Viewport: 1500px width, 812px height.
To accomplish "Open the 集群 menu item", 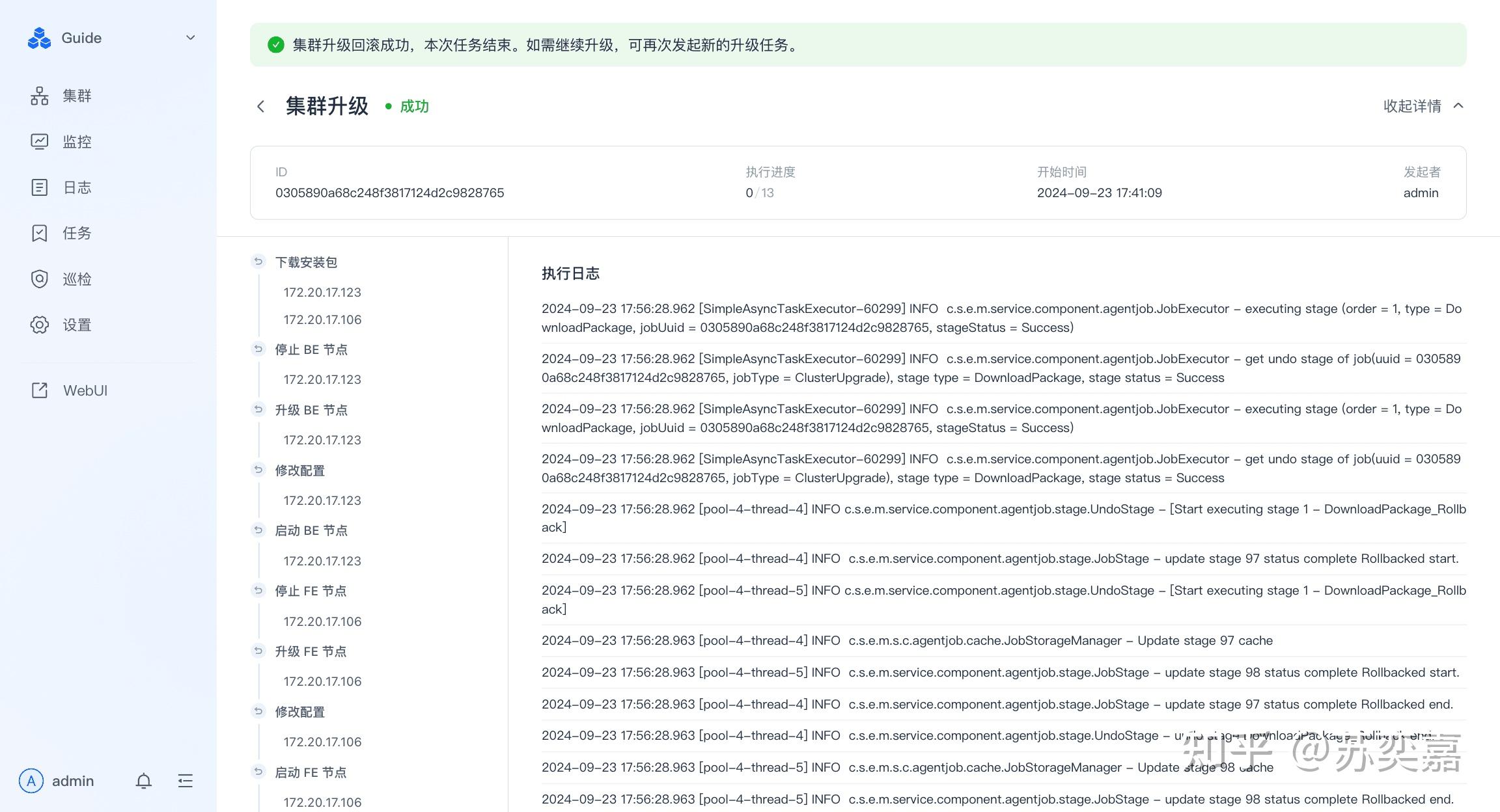I will click(x=76, y=96).
